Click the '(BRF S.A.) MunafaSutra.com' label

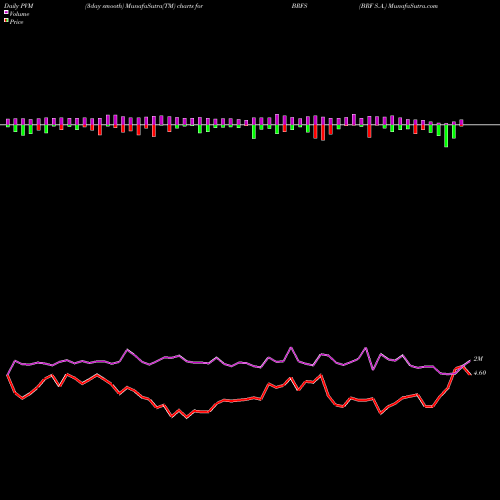tap(398, 6)
